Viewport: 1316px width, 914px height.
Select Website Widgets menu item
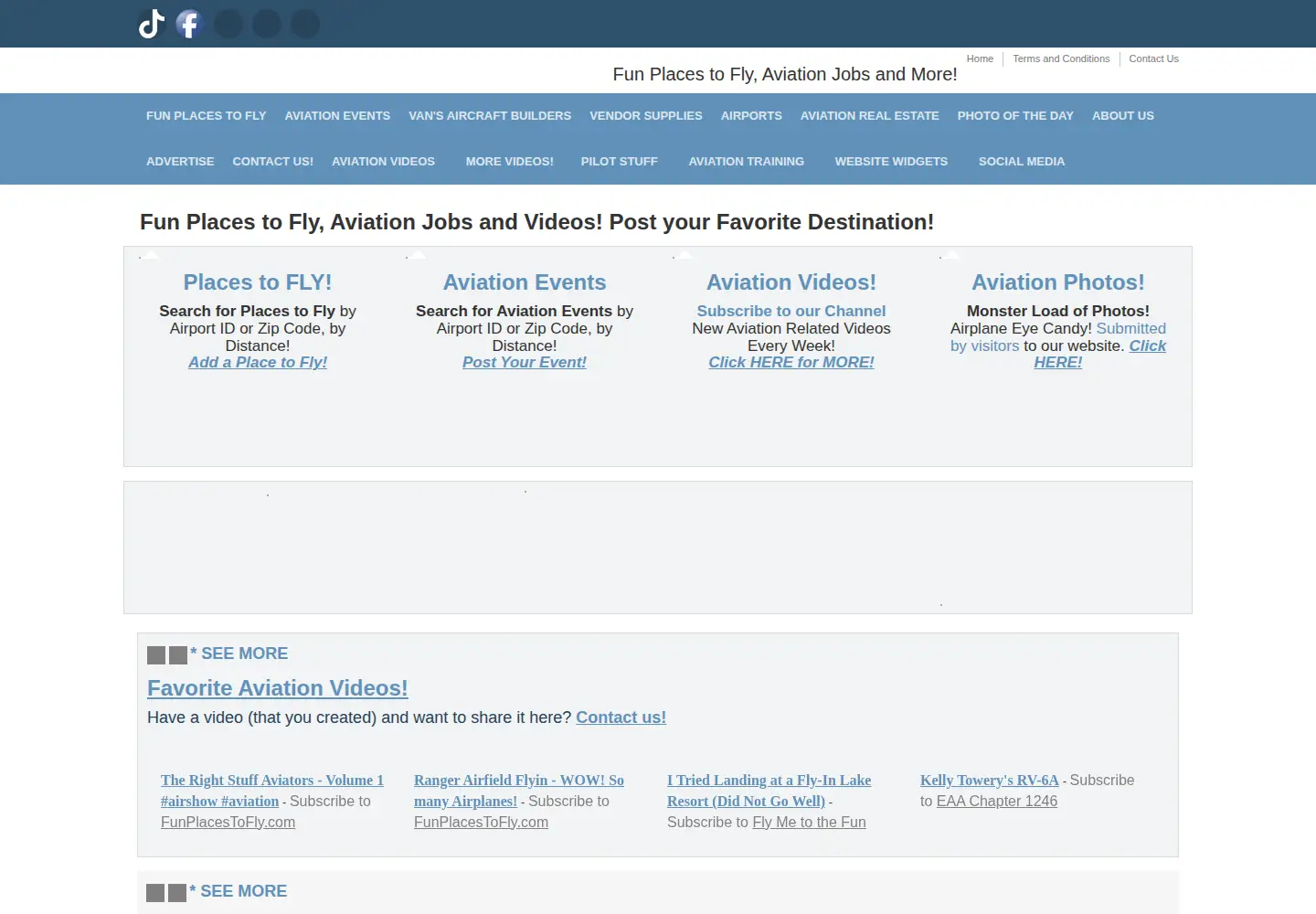click(891, 162)
